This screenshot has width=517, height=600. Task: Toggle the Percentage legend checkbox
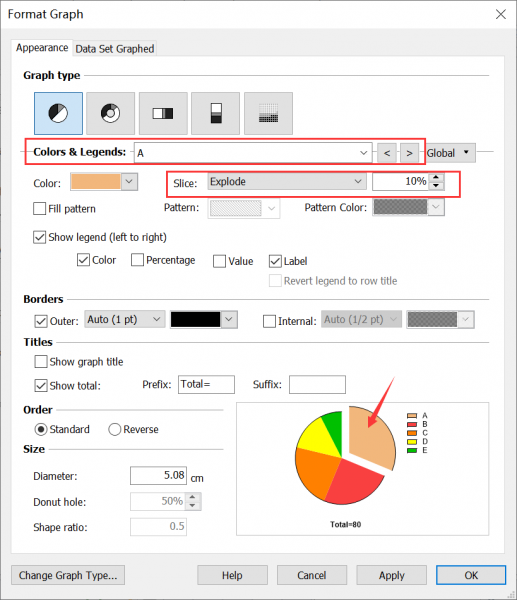[137, 260]
